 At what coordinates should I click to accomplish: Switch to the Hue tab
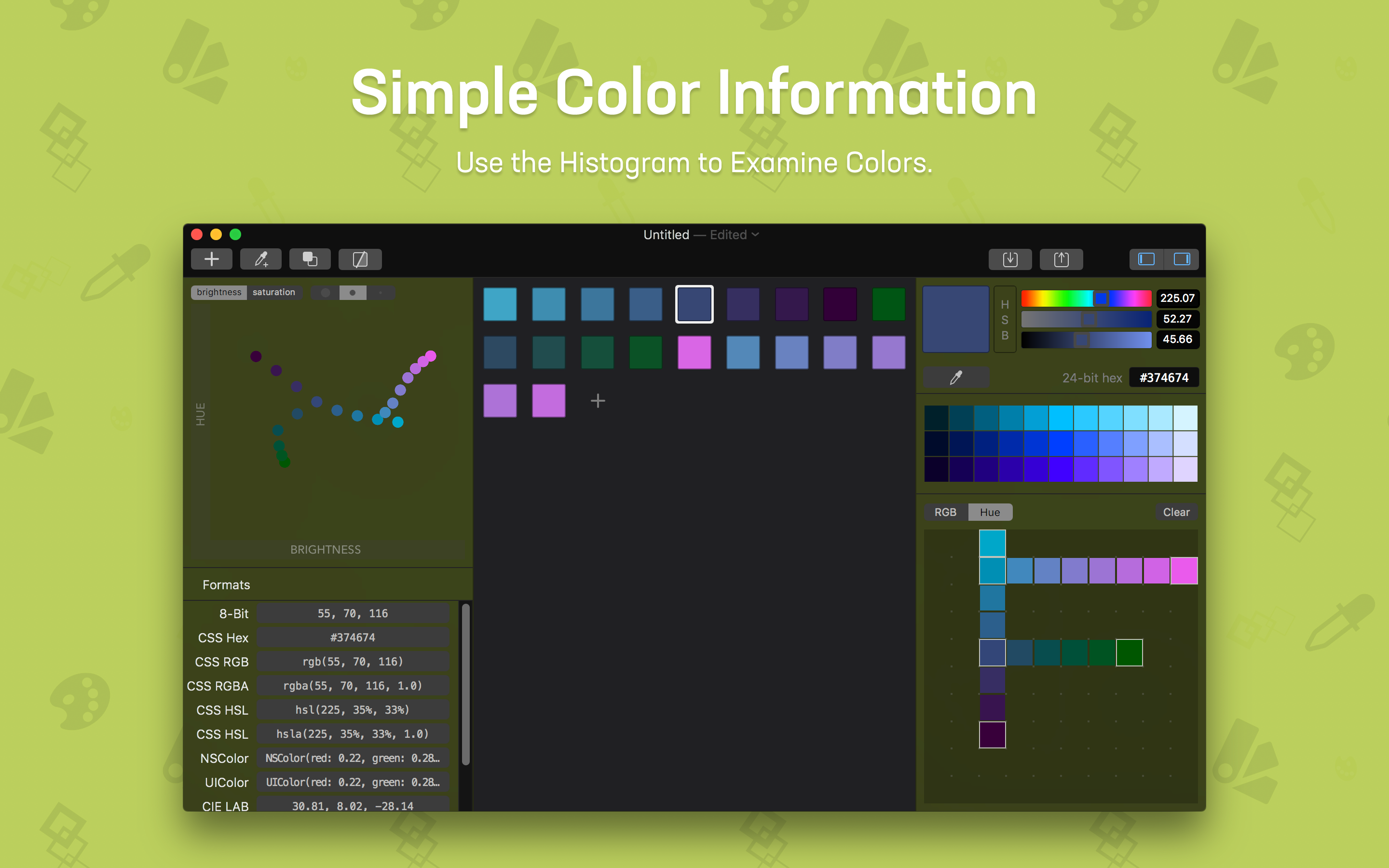[x=990, y=512]
